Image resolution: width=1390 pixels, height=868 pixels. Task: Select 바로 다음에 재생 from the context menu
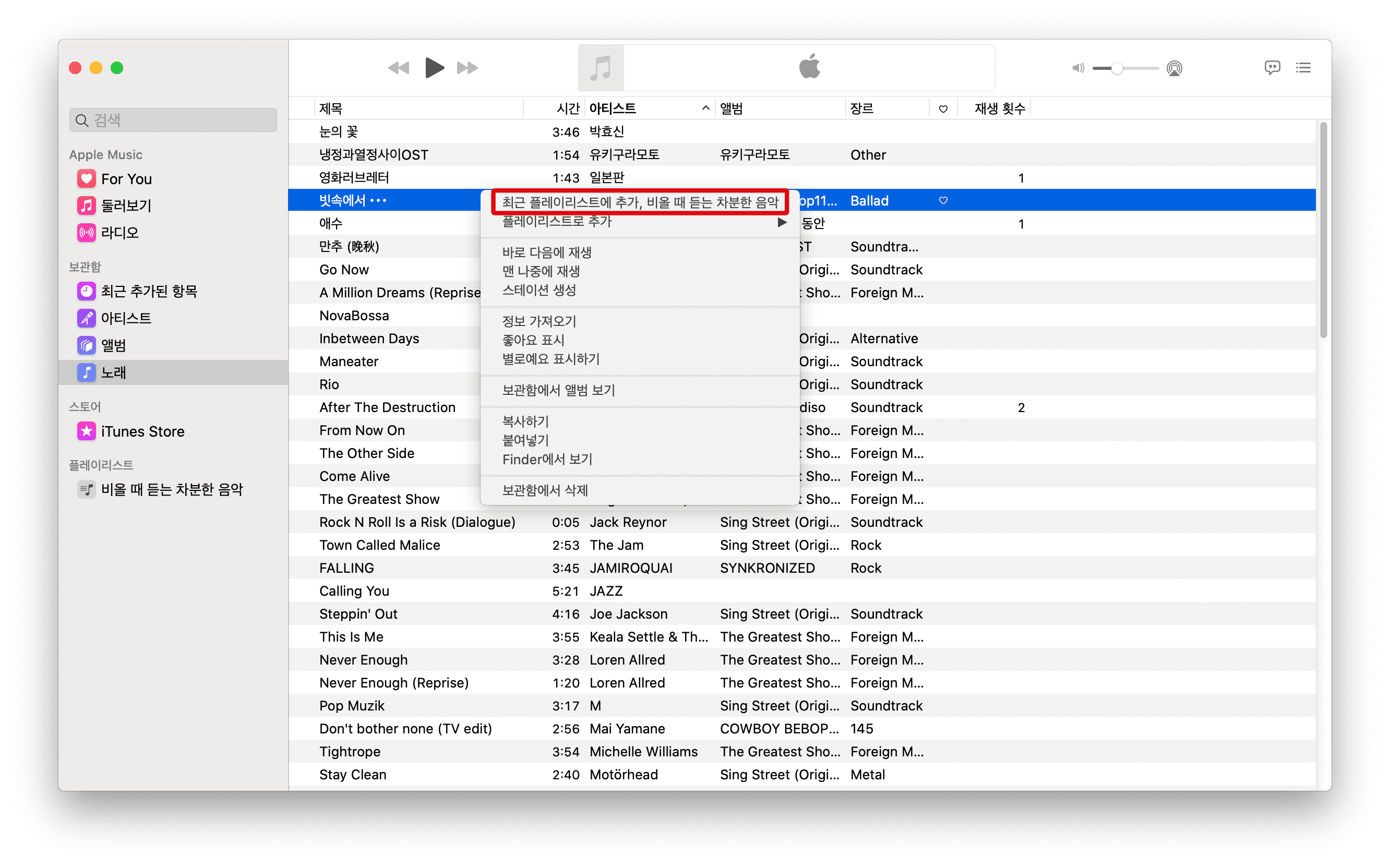coord(547,252)
